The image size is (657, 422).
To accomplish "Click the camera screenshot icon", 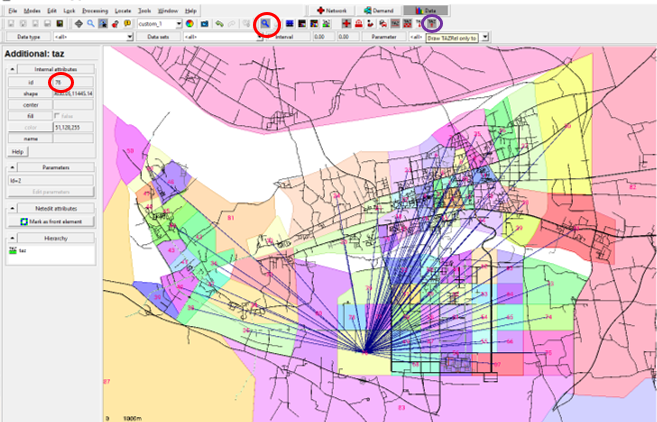I will 203,22.
